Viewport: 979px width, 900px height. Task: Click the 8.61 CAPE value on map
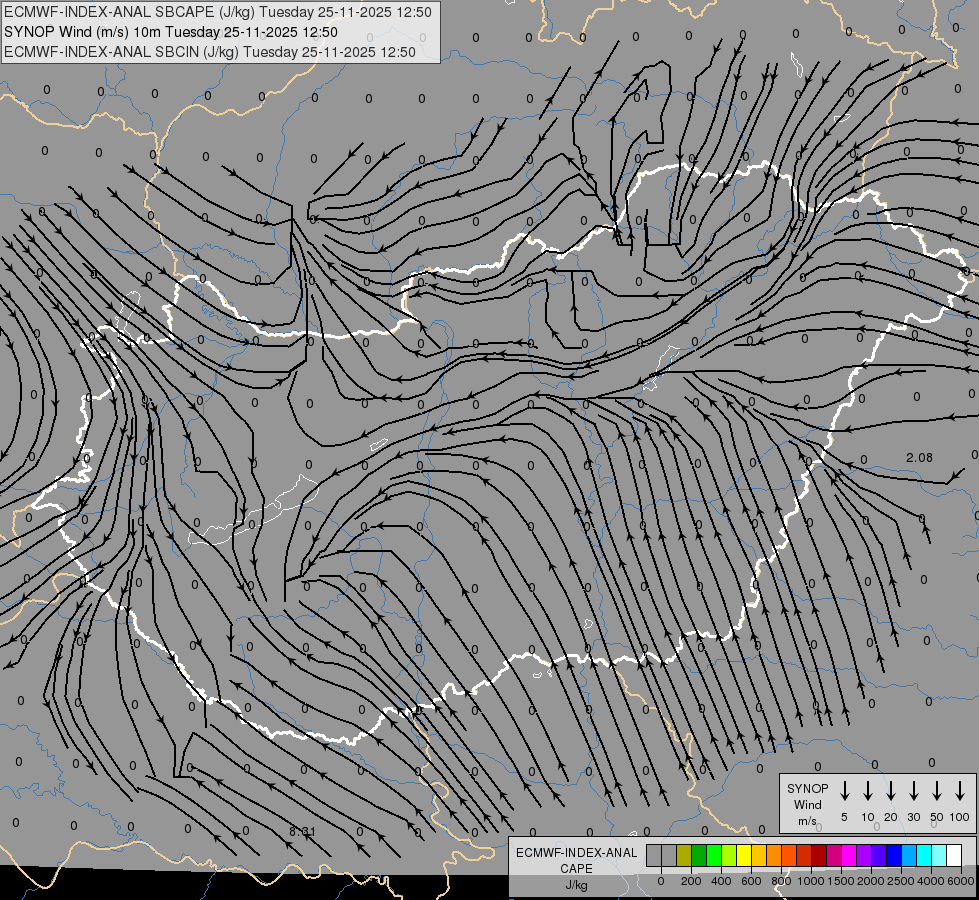coord(302,832)
